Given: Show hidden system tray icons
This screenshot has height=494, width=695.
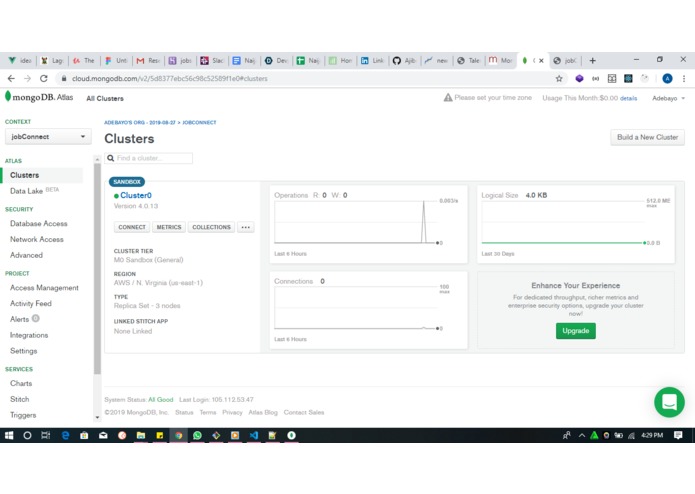Looking at the screenshot, I should click(x=582, y=435).
